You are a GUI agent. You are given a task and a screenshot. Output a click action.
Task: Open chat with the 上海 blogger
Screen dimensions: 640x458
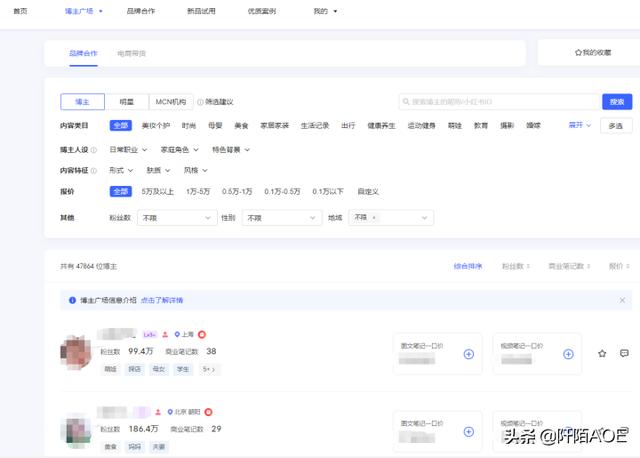(x=624, y=353)
